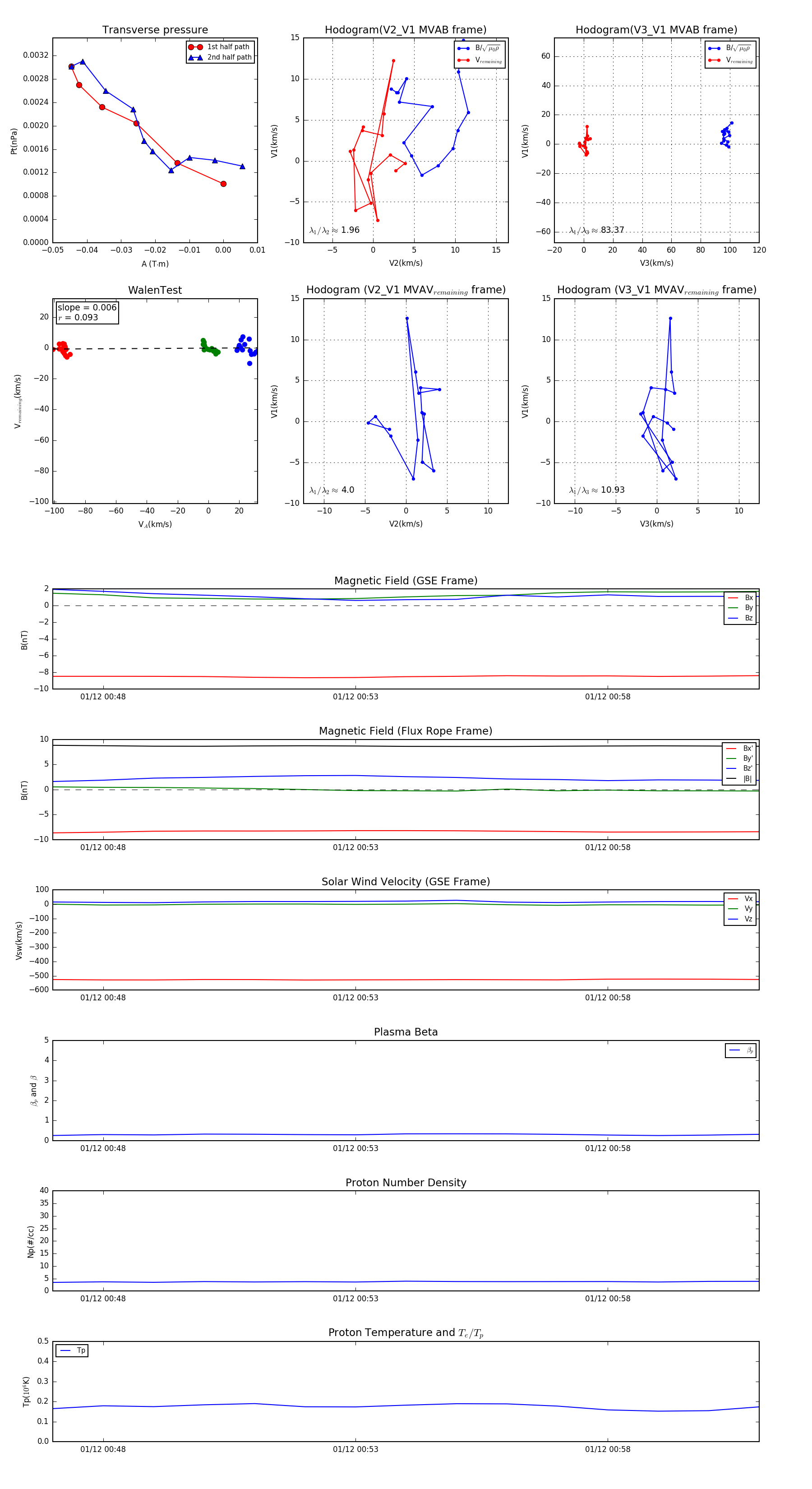Click the Vremaining legend entry in V2_V1 MVAB hodogram
Screen dimensions: 812x1489
click(x=480, y=60)
